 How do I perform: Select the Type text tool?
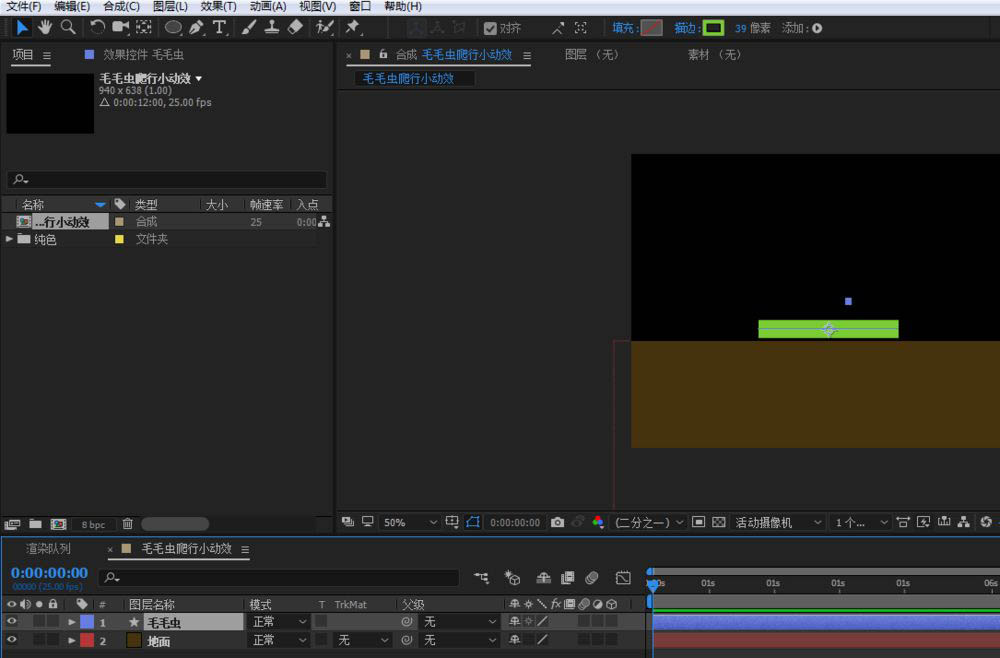pos(219,27)
